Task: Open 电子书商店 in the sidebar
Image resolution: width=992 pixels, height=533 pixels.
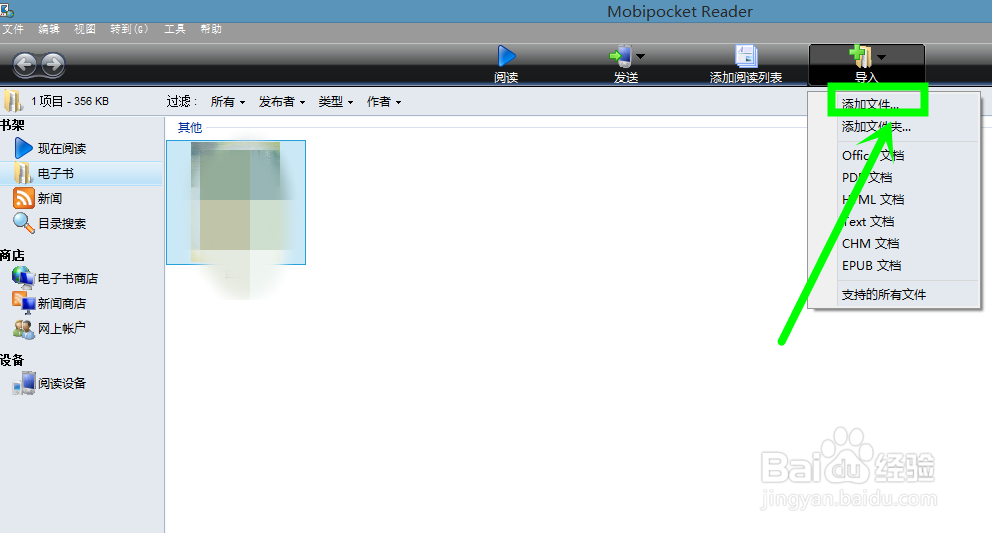Action: pyautogui.click(x=68, y=279)
